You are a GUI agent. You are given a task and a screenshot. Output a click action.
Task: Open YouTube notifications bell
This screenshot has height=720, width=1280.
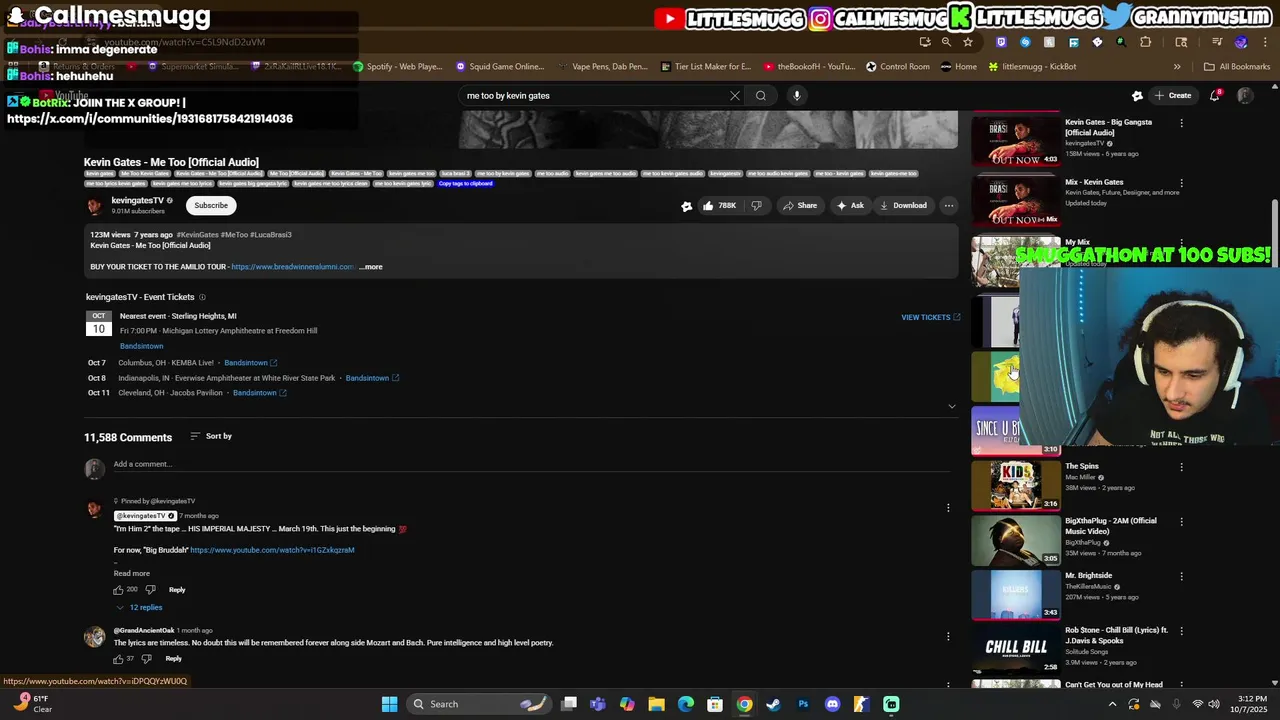(1215, 96)
